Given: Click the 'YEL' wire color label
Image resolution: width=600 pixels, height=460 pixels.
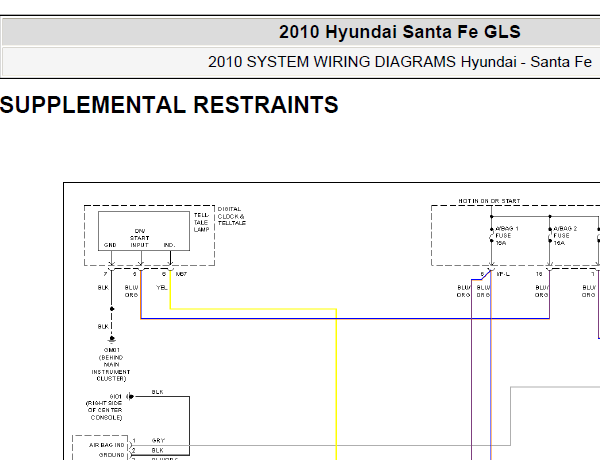Looking at the screenshot, I should point(162,287).
